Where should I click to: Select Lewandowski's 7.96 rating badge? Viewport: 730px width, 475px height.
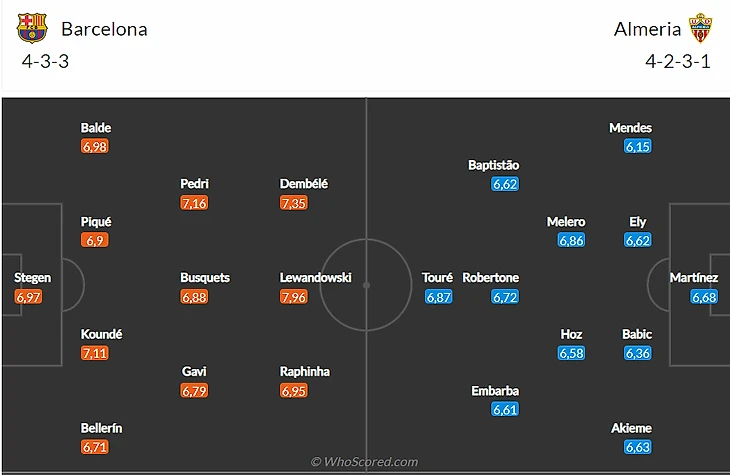click(x=294, y=296)
